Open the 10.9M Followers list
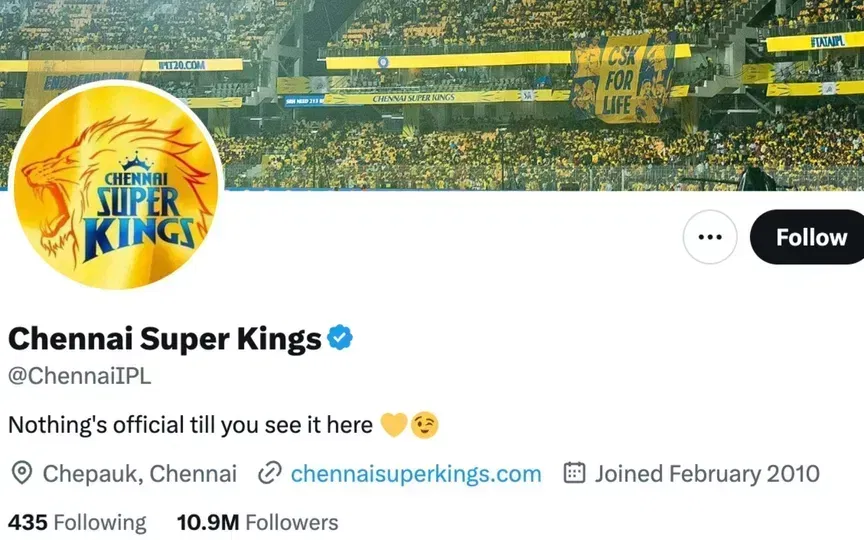 (x=257, y=522)
